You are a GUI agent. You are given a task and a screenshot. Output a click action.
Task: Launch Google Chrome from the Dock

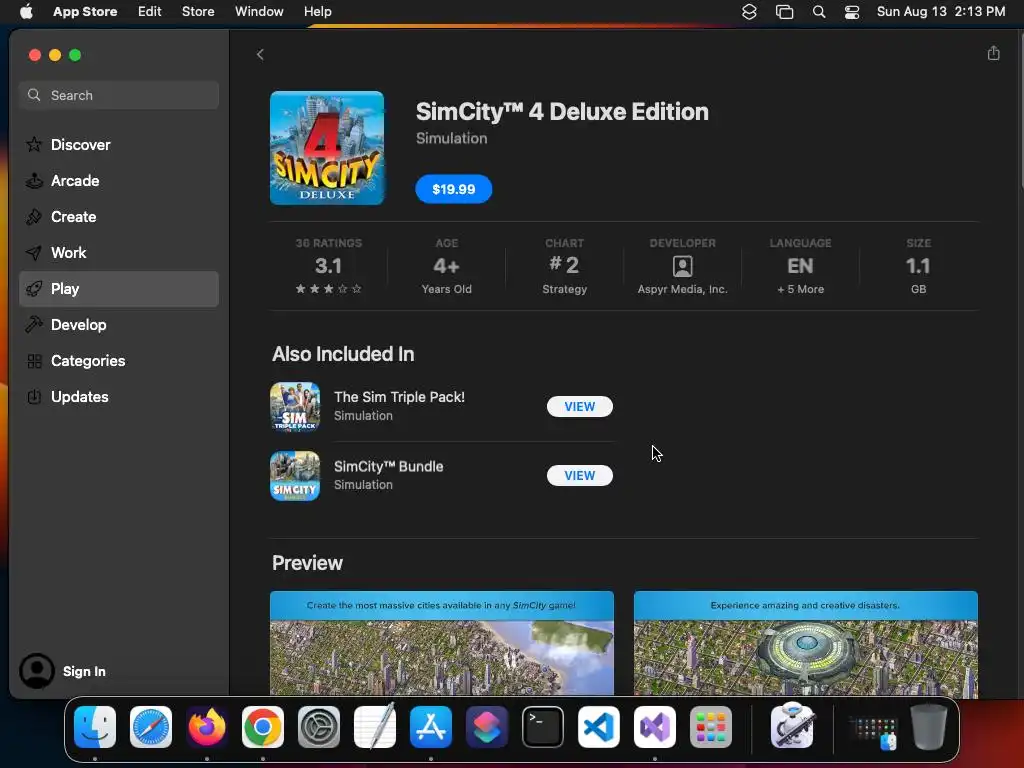pyautogui.click(x=263, y=727)
